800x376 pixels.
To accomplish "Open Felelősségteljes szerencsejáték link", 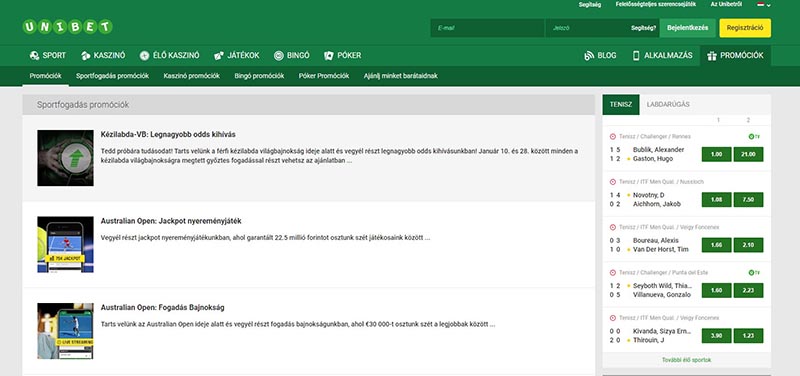I will pyautogui.click(x=656, y=5).
